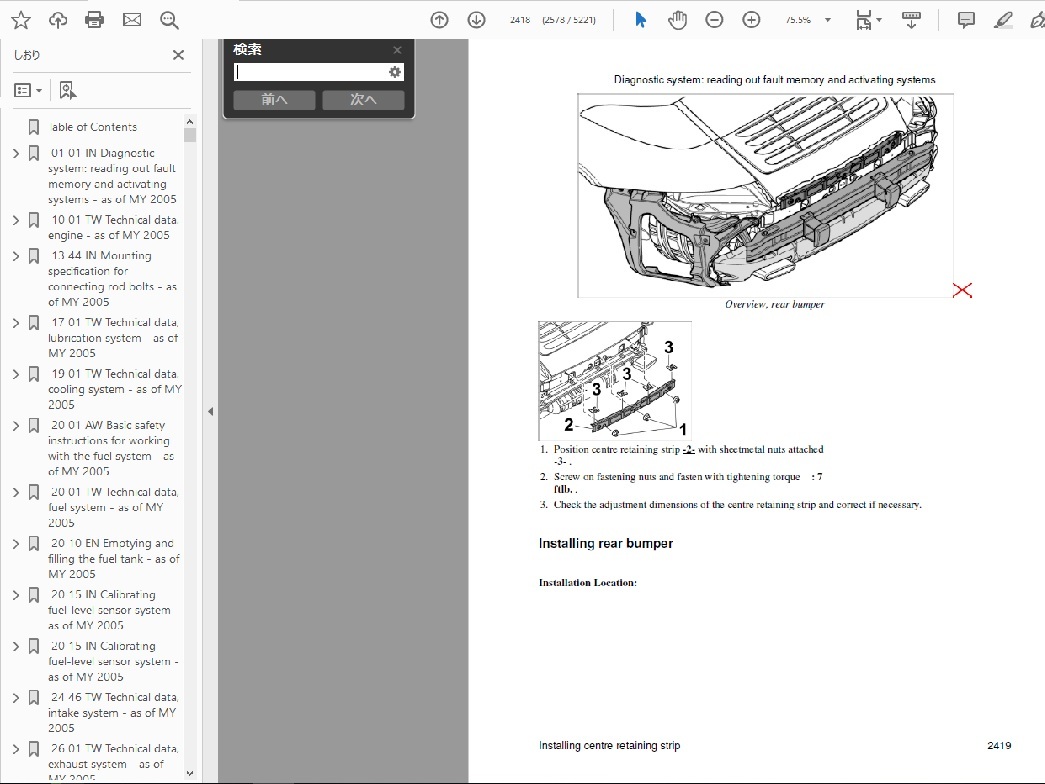Viewport: 1045px width, 784px height.
Task: Open 01 01 IN Diagnostic system bookmark
Action: [113, 176]
